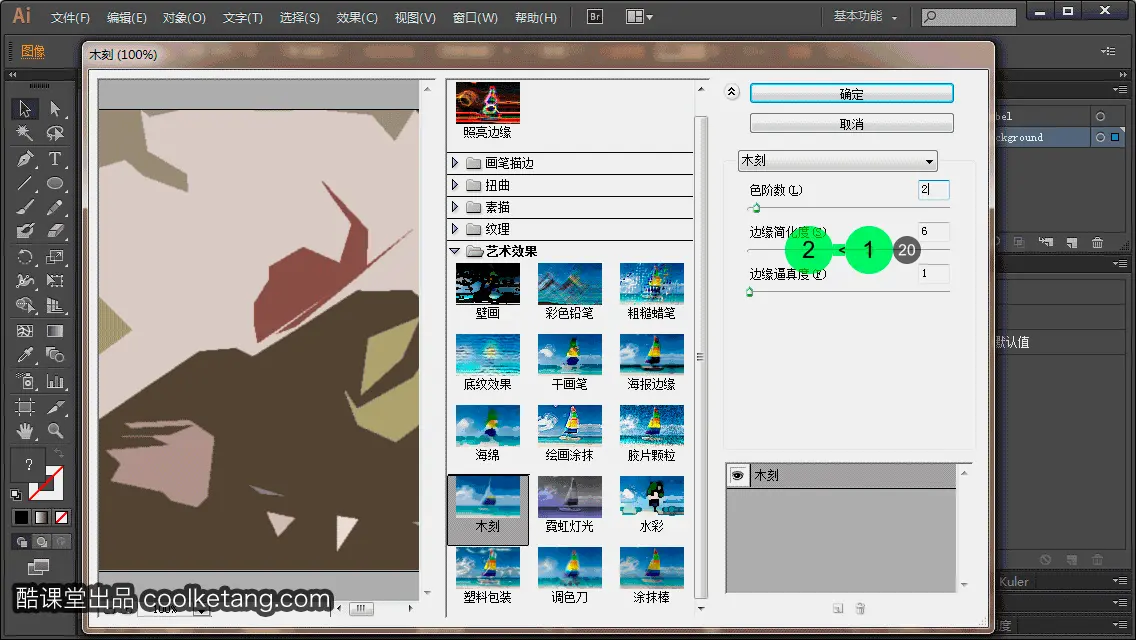Image resolution: width=1136 pixels, height=640 pixels.
Task: Select the Zoom tool
Action: pos(55,431)
